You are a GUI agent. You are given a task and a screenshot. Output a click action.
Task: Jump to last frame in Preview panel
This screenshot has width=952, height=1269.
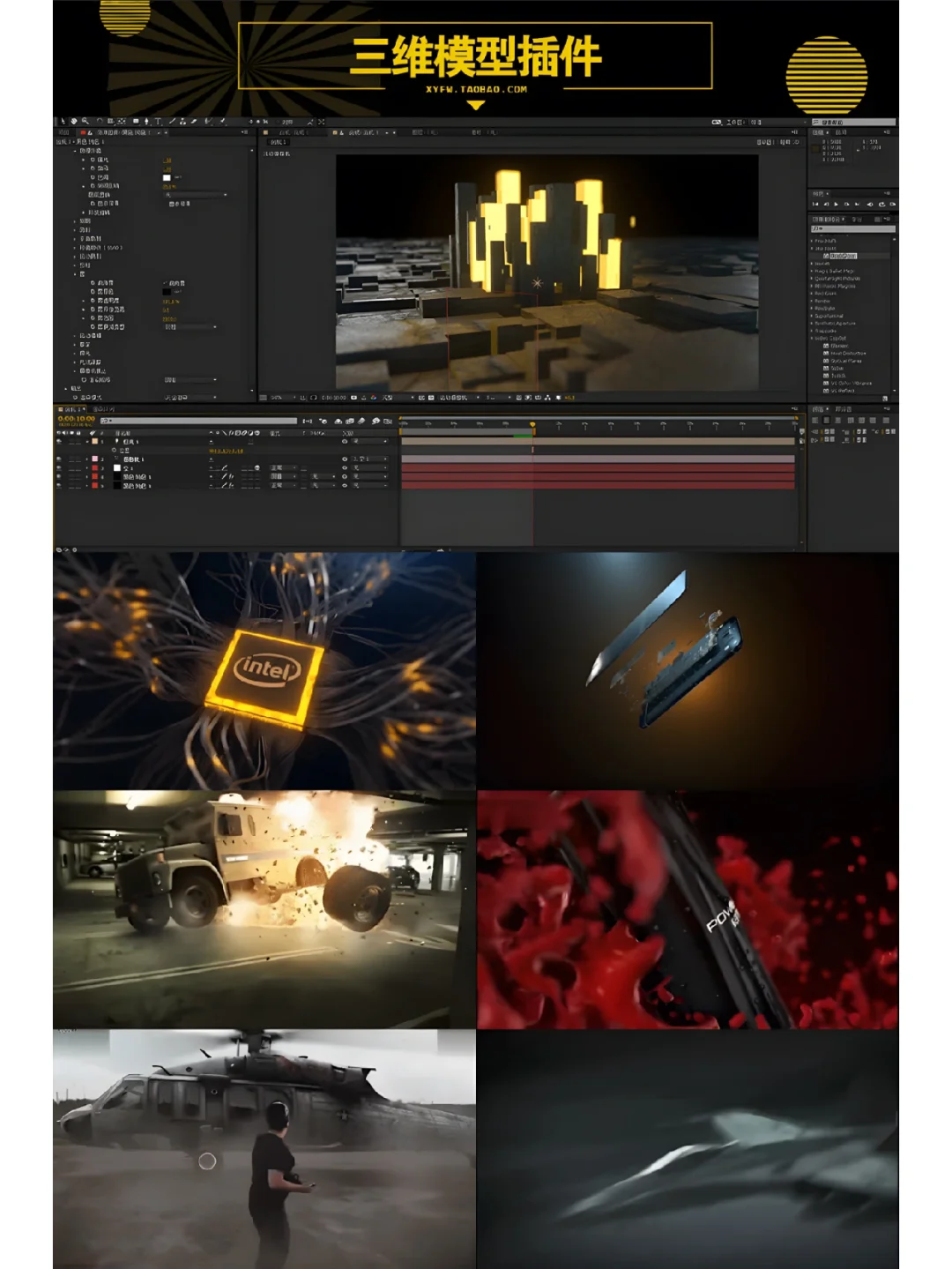pyautogui.click(x=857, y=204)
